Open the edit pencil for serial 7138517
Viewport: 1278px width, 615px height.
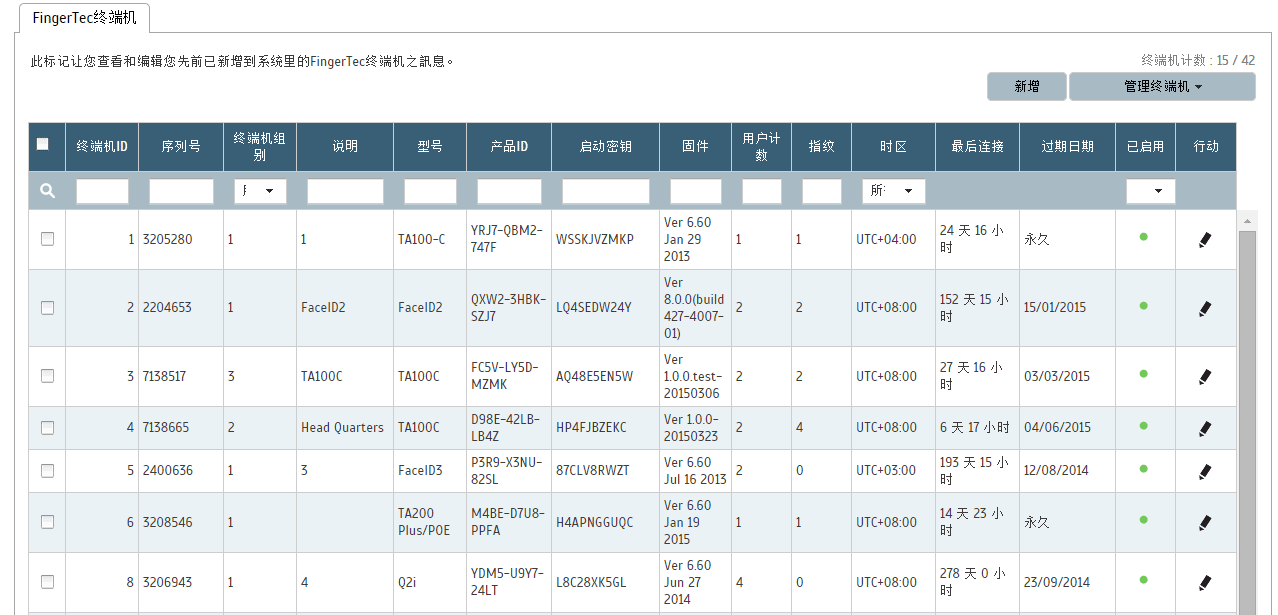coord(1205,377)
